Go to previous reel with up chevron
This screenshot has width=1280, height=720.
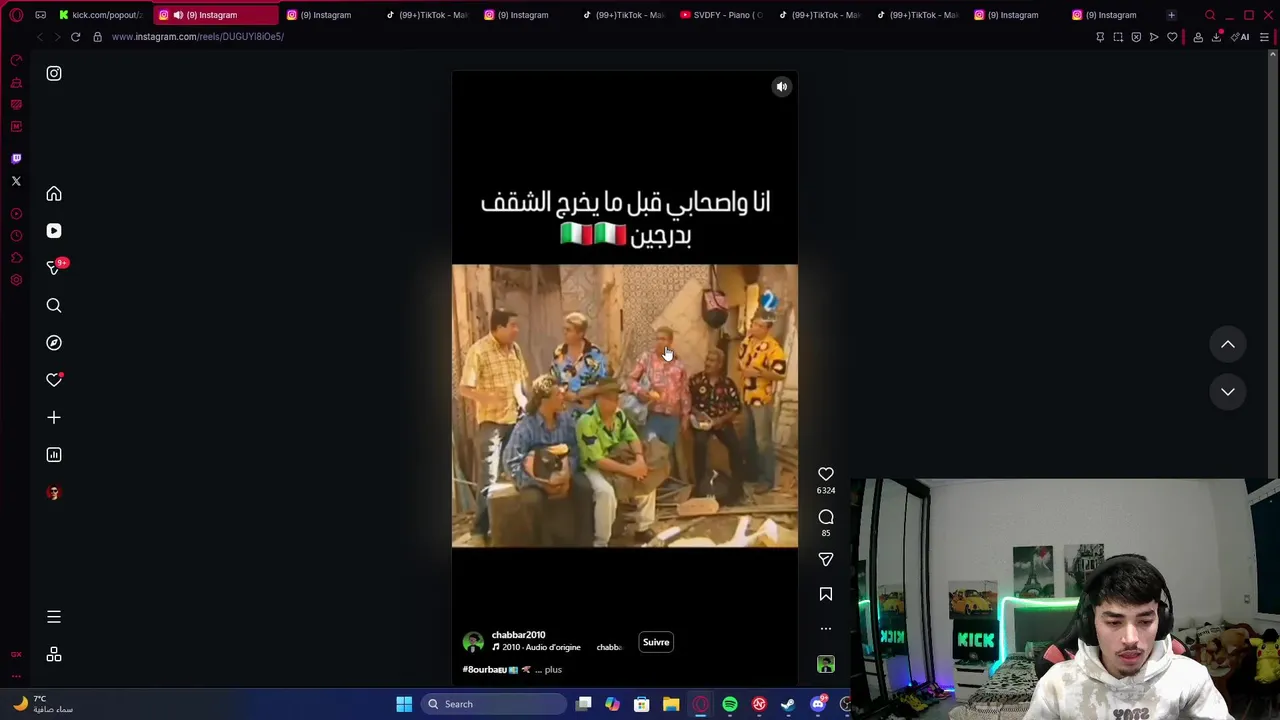(1228, 345)
